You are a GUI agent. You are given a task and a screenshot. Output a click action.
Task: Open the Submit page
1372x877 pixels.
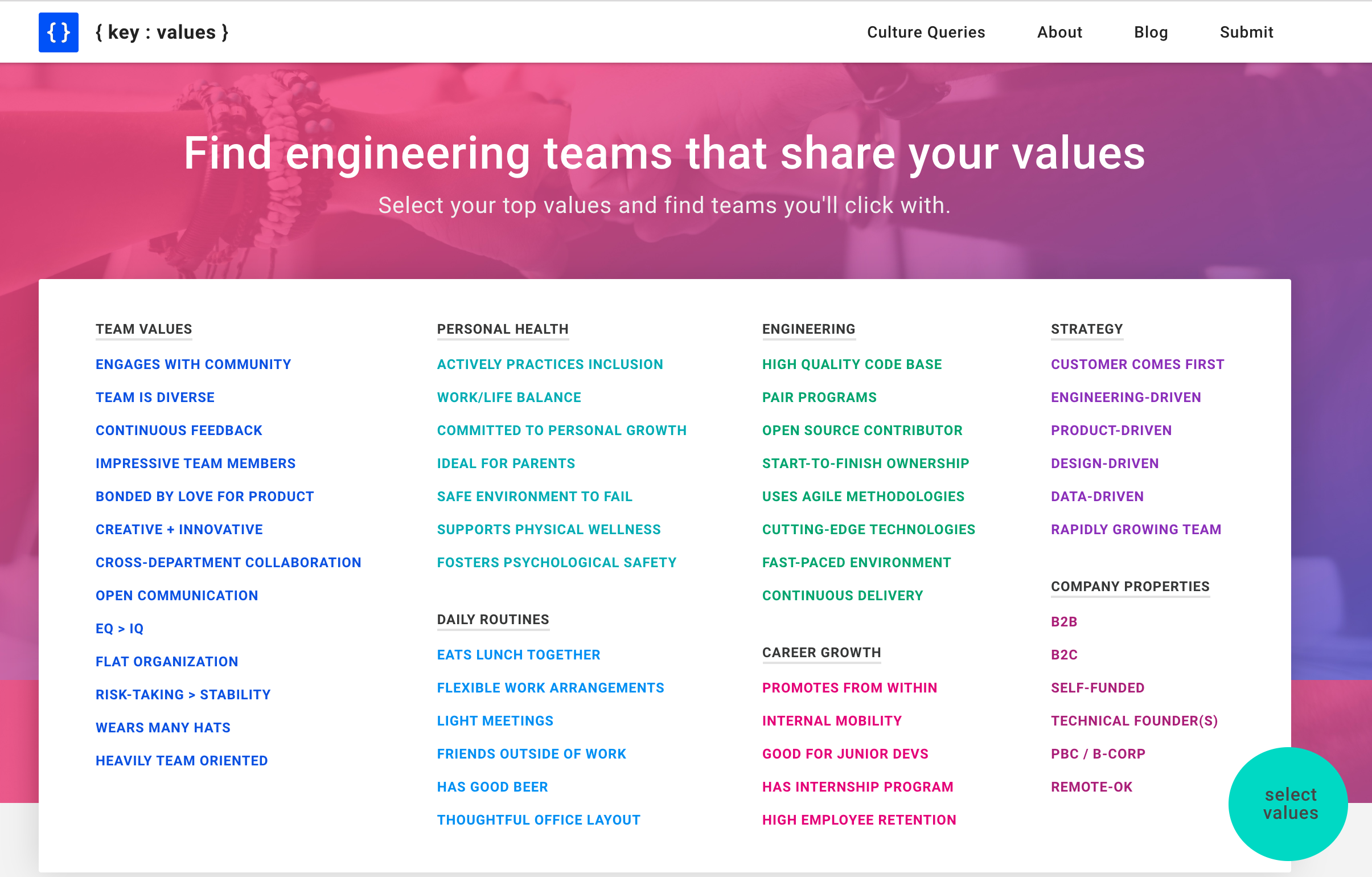[1247, 32]
